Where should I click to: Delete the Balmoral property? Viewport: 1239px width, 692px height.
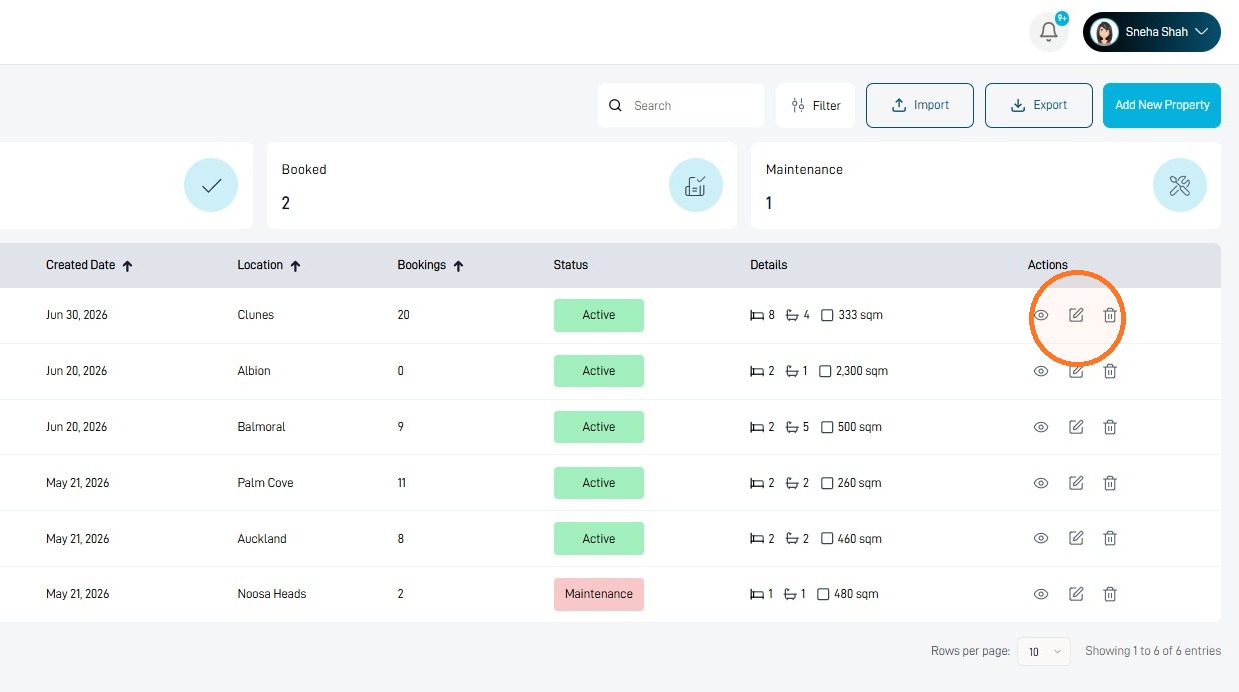(x=1110, y=427)
